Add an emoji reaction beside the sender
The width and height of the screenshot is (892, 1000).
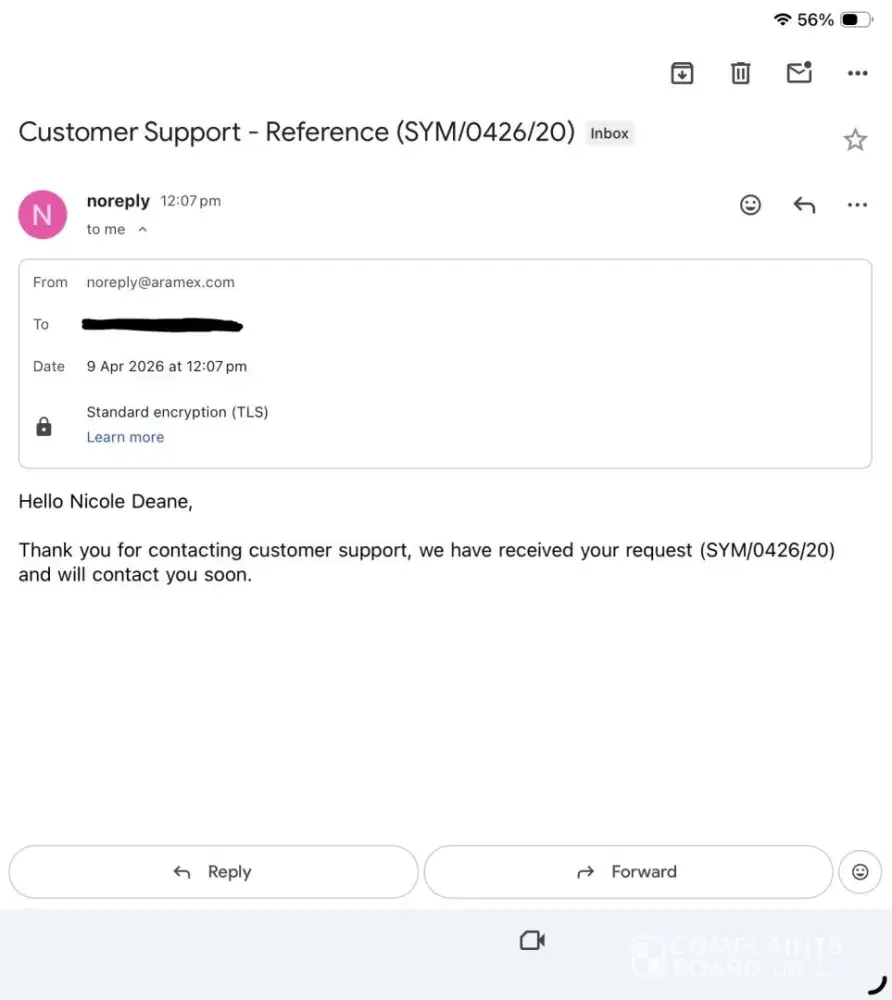coord(750,205)
